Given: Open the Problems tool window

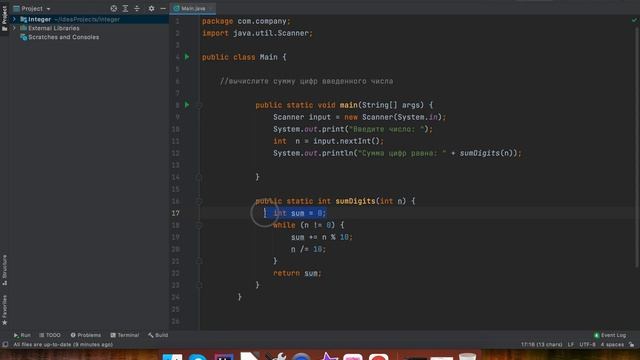Looking at the screenshot, I should [x=85, y=335].
